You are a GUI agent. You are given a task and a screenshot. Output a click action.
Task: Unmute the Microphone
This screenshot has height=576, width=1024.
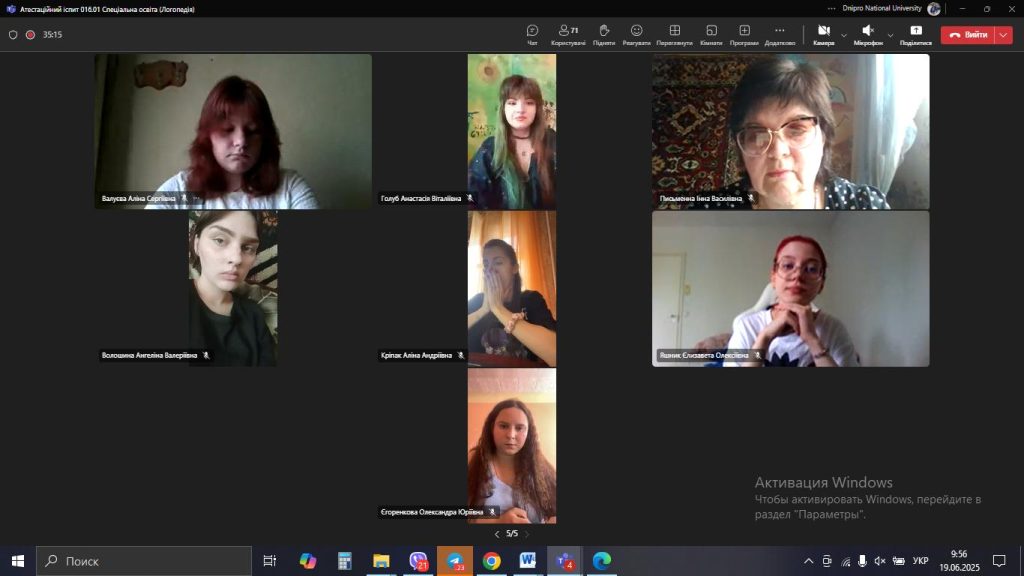pyautogui.click(x=868, y=35)
